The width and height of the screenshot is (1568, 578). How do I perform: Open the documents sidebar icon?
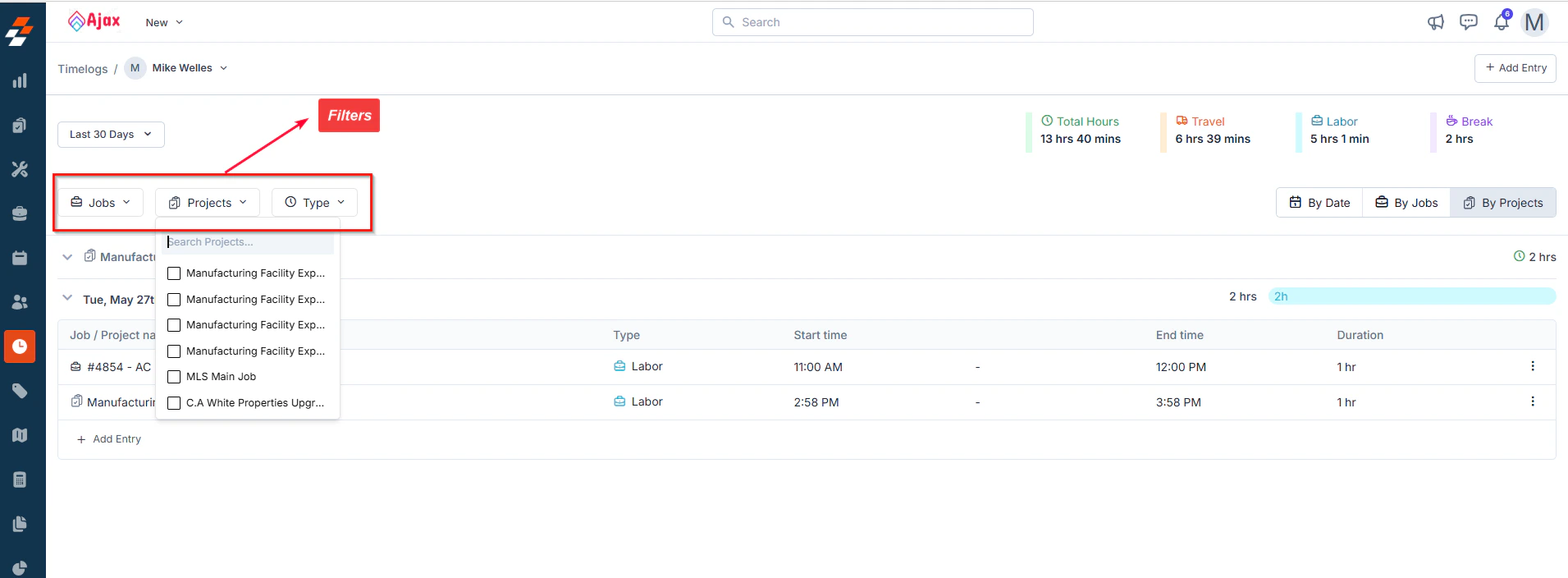click(x=20, y=524)
